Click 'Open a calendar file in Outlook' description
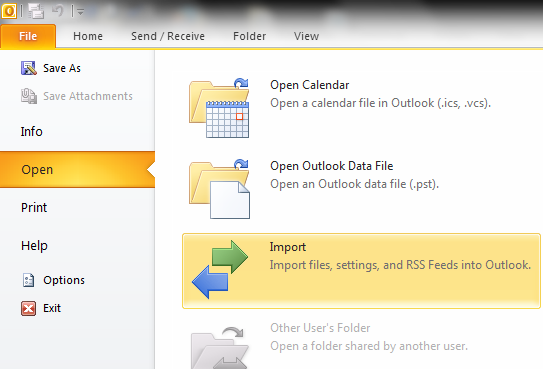This screenshot has width=543, height=369. pyautogui.click(x=381, y=103)
